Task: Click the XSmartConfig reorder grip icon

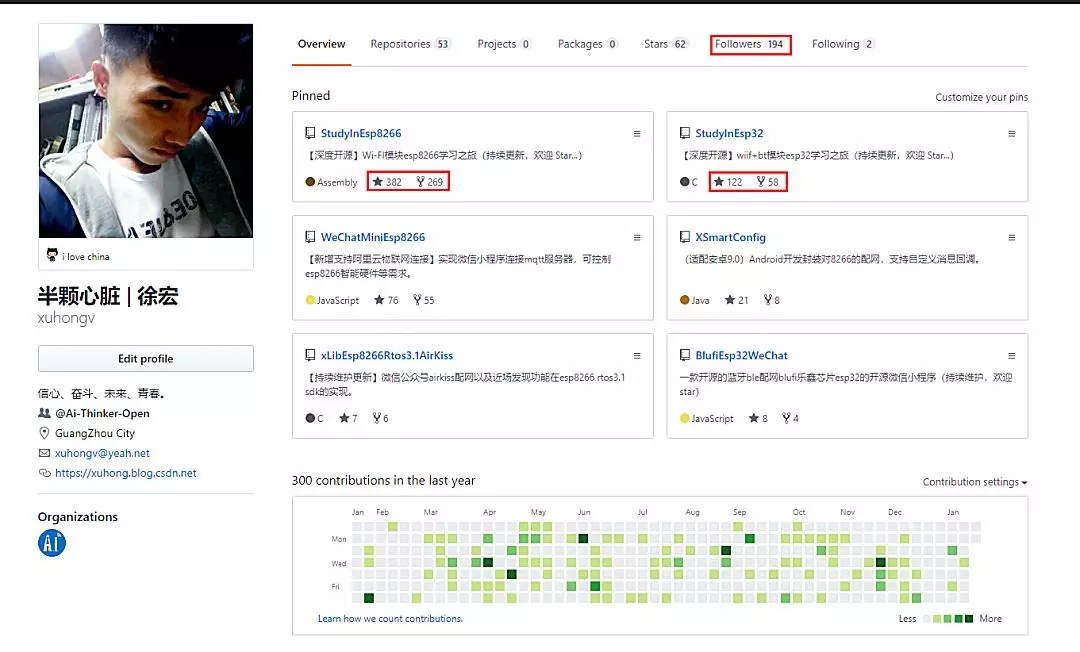Action: pos(1012,238)
